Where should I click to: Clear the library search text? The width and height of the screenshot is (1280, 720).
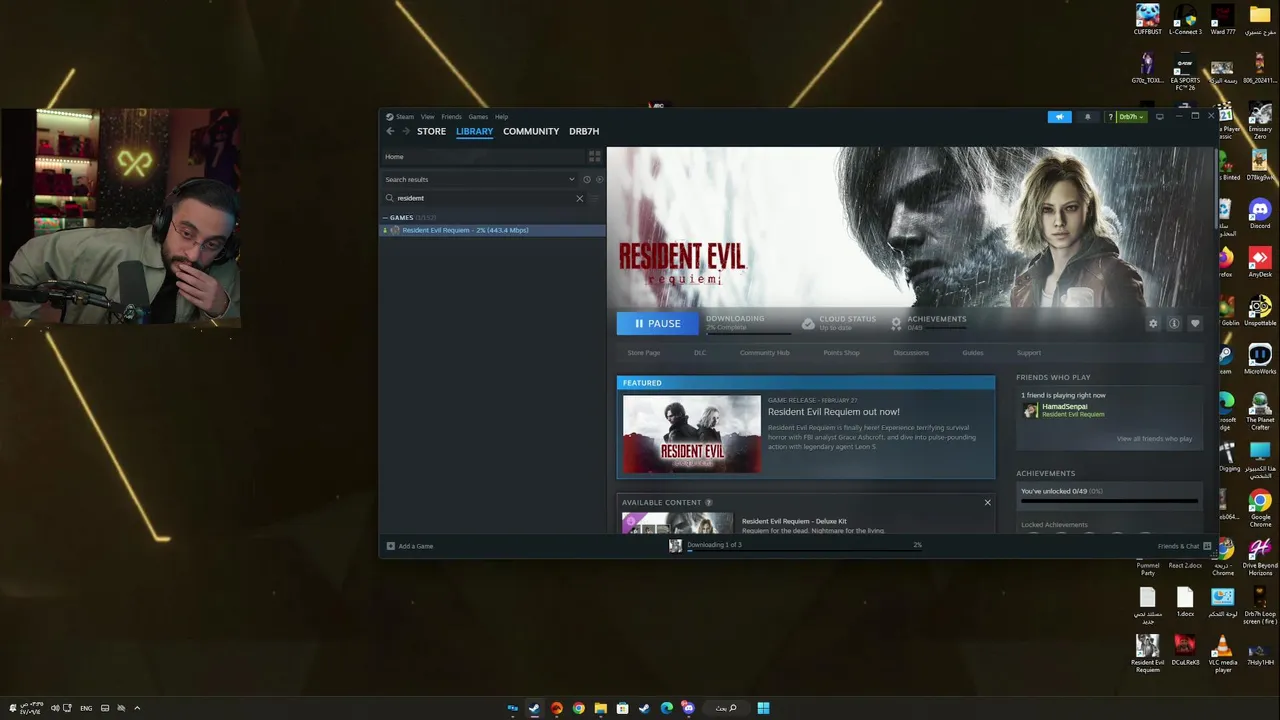point(579,198)
